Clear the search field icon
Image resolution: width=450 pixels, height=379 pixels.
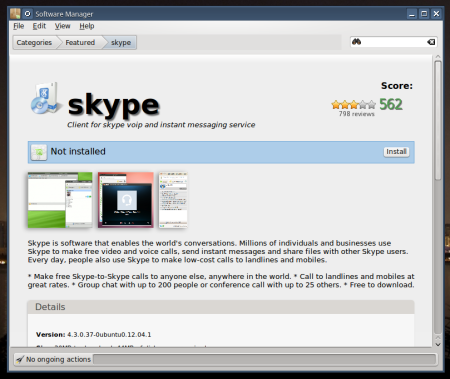tap(431, 42)
